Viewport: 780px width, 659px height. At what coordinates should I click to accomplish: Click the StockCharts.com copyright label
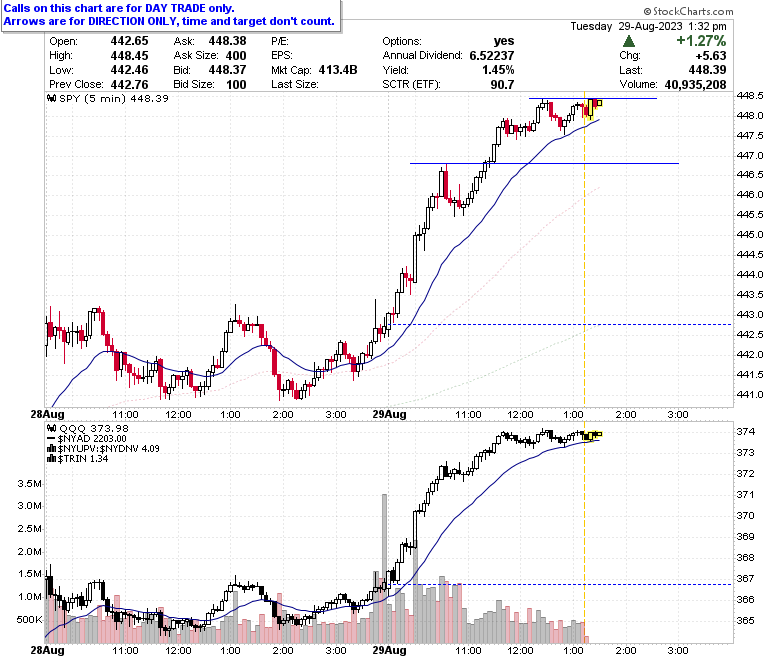[688, 11]
